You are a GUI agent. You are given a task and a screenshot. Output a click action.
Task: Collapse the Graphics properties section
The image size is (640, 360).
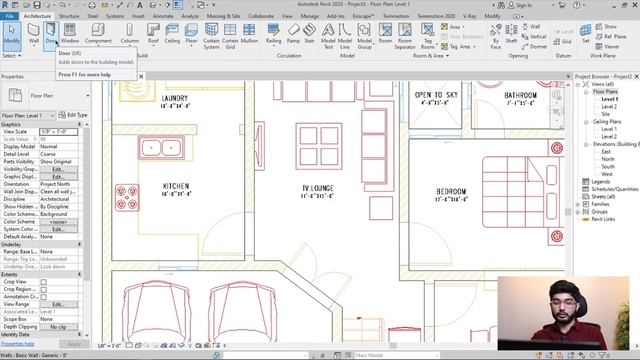point(79,124)
